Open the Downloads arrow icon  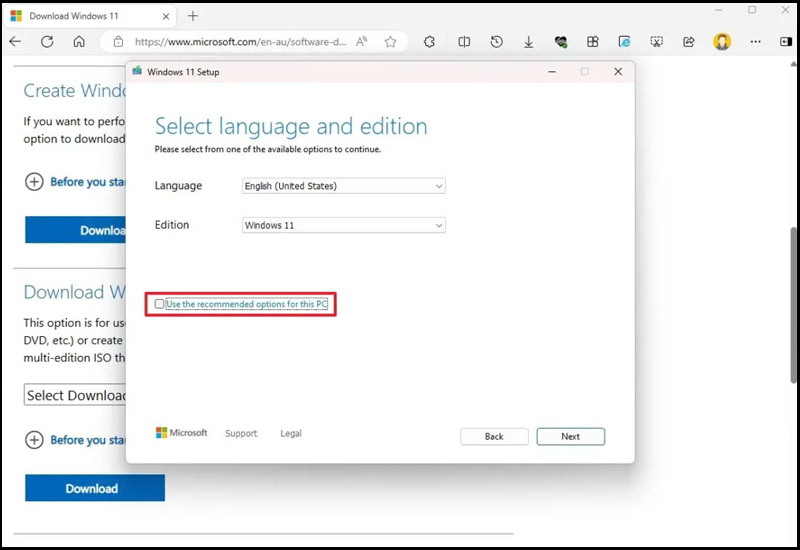coord(529,42)
